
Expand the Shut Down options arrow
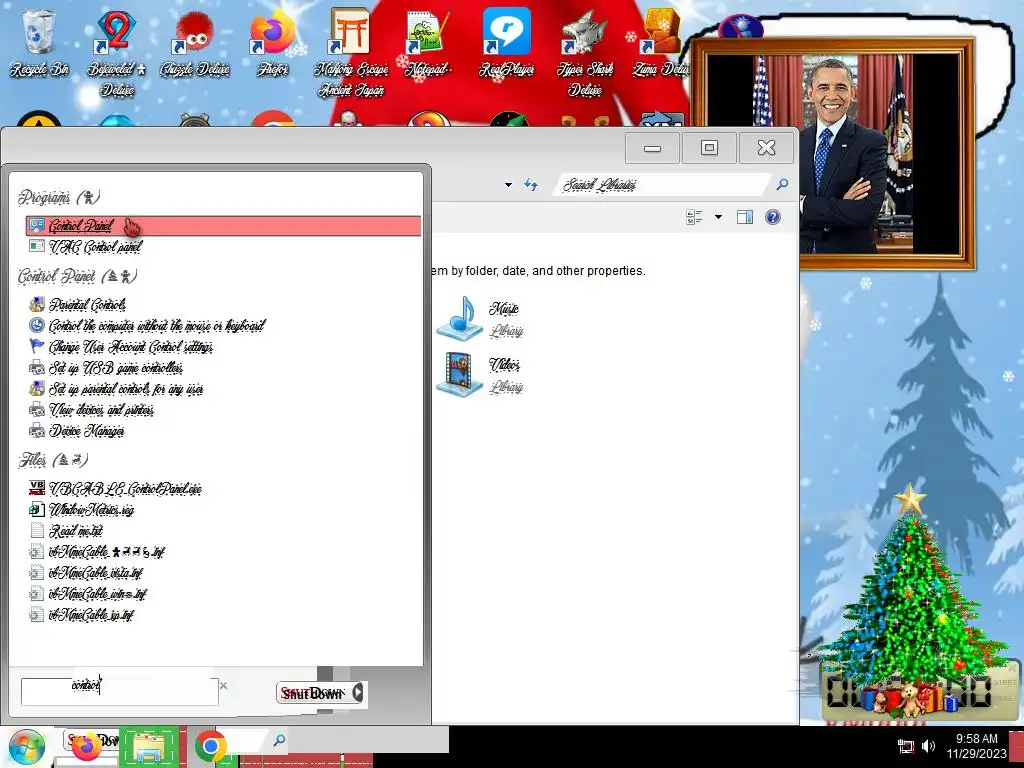(x=358, y=693)
